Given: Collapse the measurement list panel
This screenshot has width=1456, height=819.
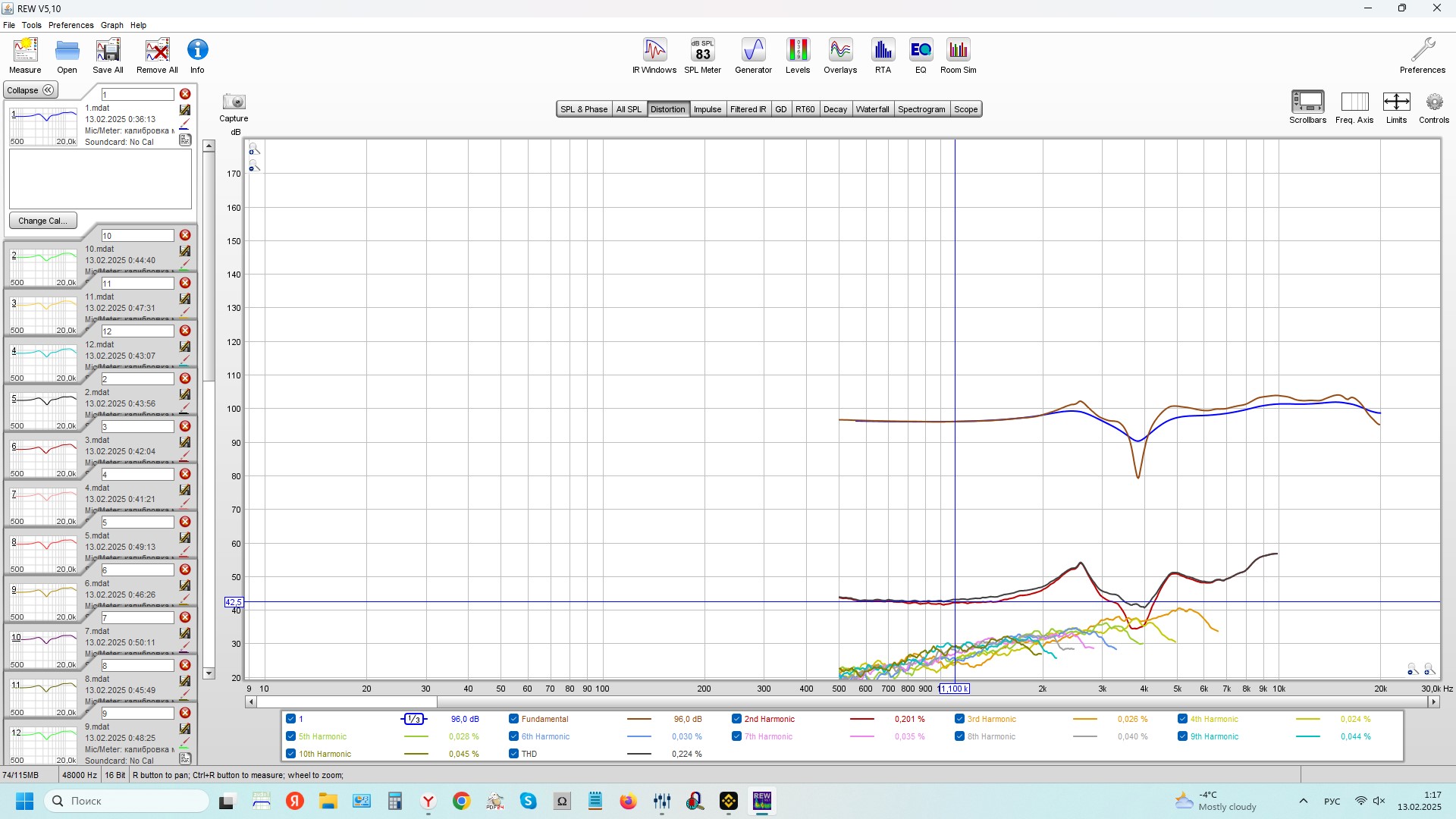Looking at the screenshot, I should (x=30, y=90).
